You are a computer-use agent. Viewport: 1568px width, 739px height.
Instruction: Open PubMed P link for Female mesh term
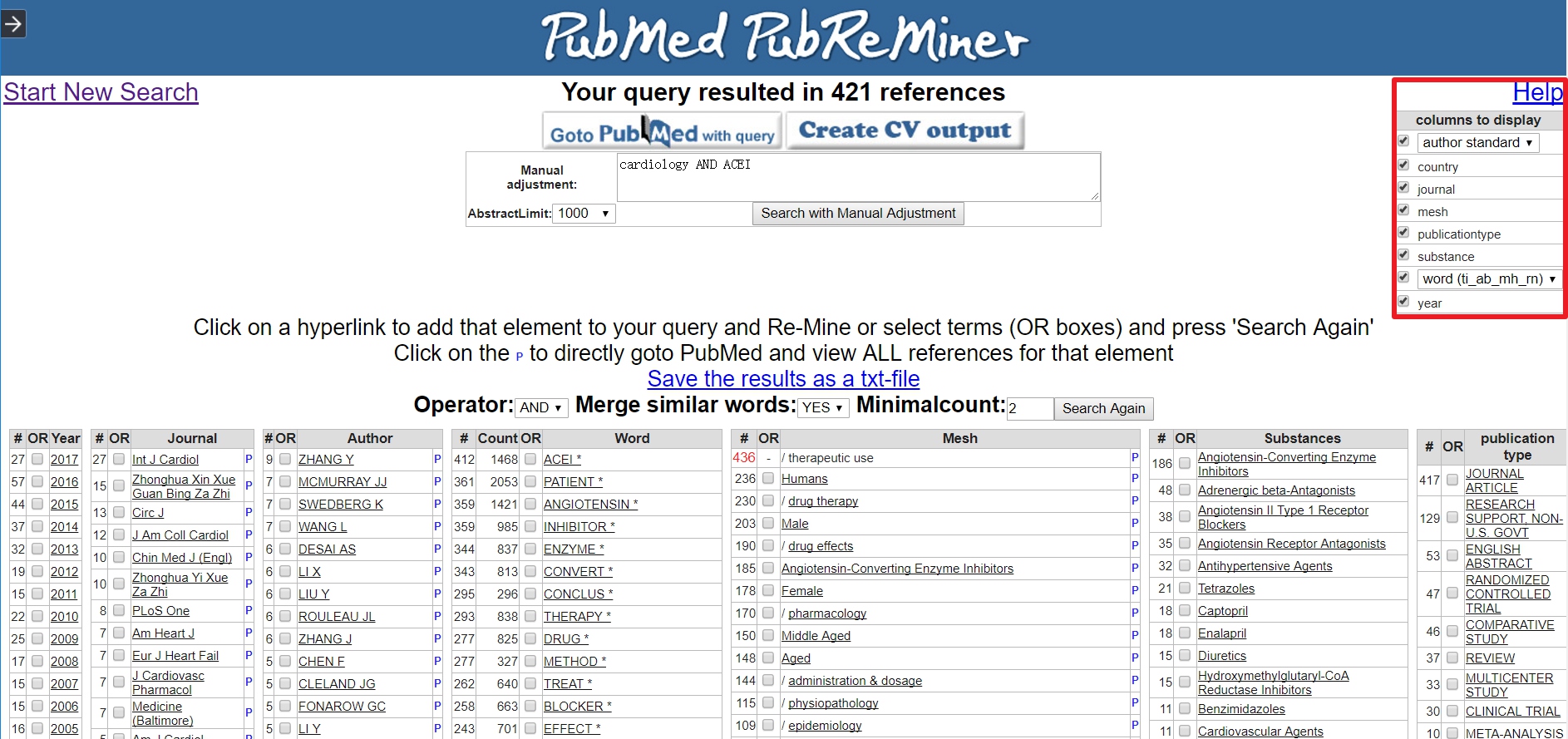[1135, 590]
